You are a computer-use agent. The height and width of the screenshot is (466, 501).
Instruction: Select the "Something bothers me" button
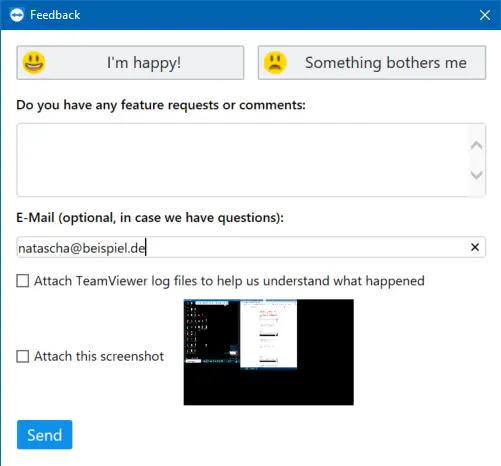point(372,63)
